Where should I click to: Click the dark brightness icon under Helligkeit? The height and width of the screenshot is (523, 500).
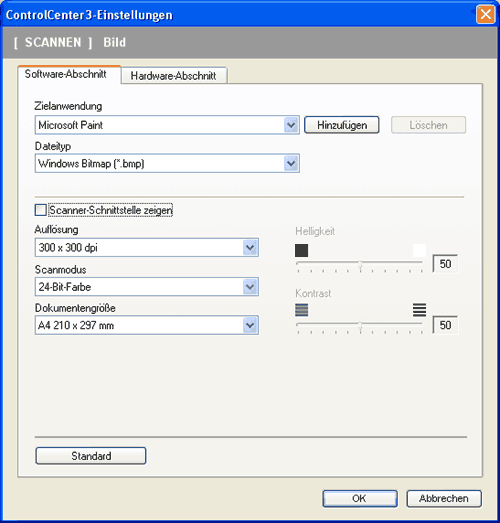(302, 250)
